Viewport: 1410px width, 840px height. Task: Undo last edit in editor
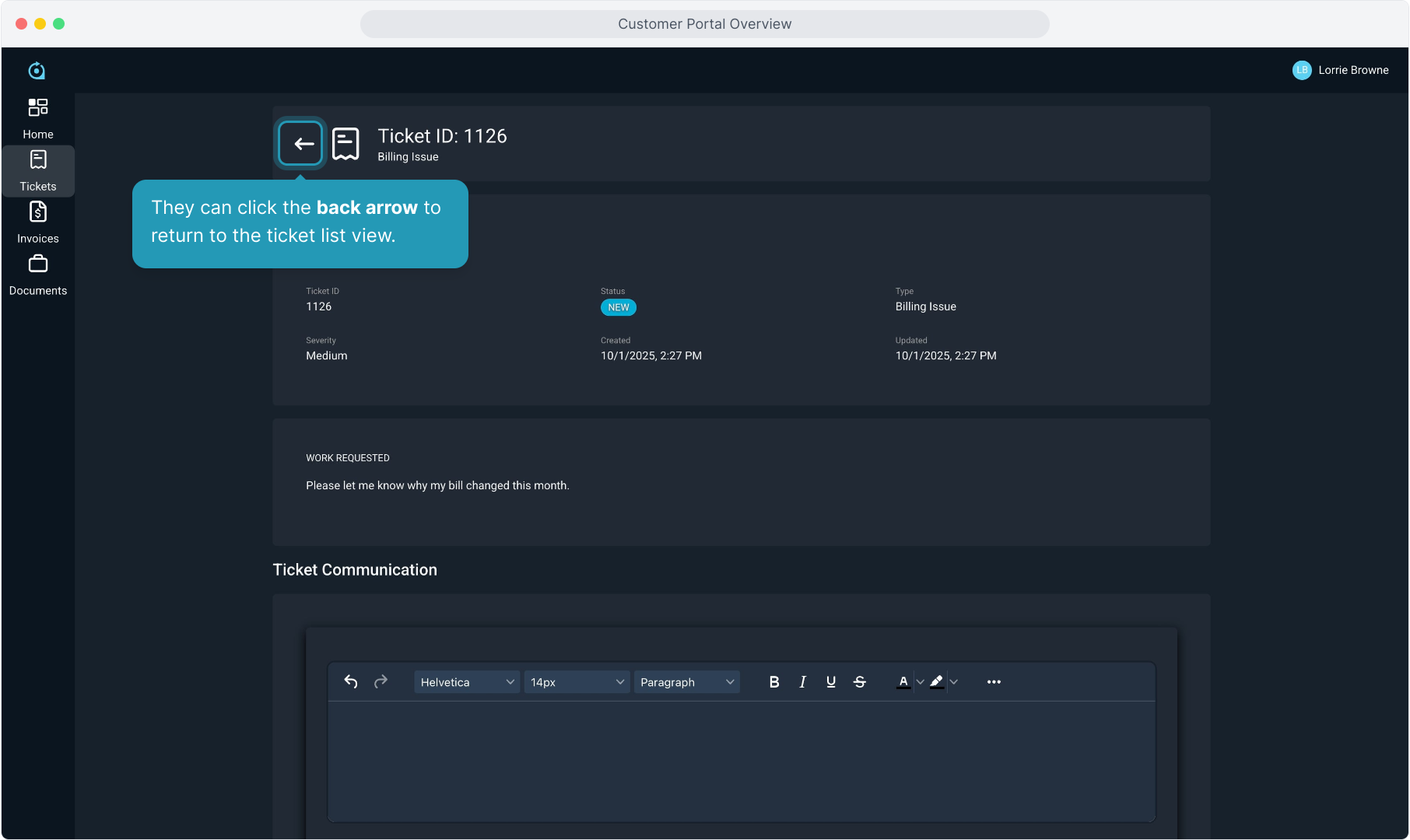tap(351, 681)
